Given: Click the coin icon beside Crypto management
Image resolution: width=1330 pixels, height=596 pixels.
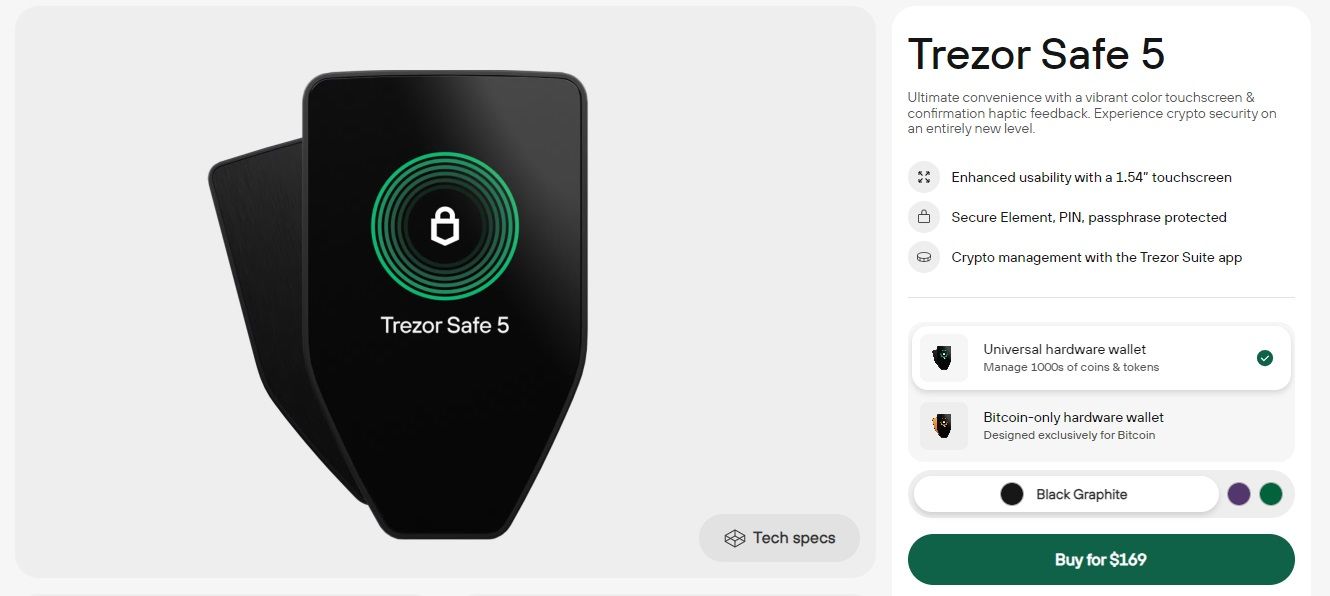Looking at the screenshot, I should [924, 257].
